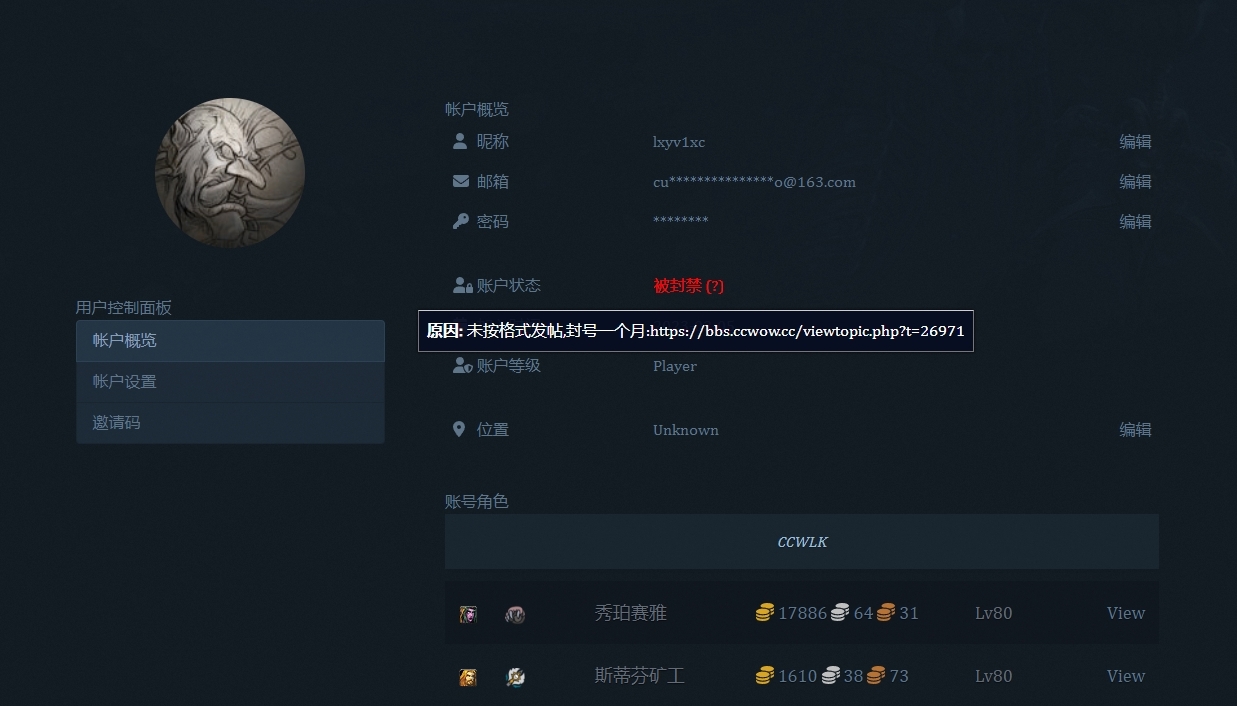Open the red (?) ban explanation link
The height and width of the screenshot is (706, 1237).
pyautogui.click(x=714, y=285)
